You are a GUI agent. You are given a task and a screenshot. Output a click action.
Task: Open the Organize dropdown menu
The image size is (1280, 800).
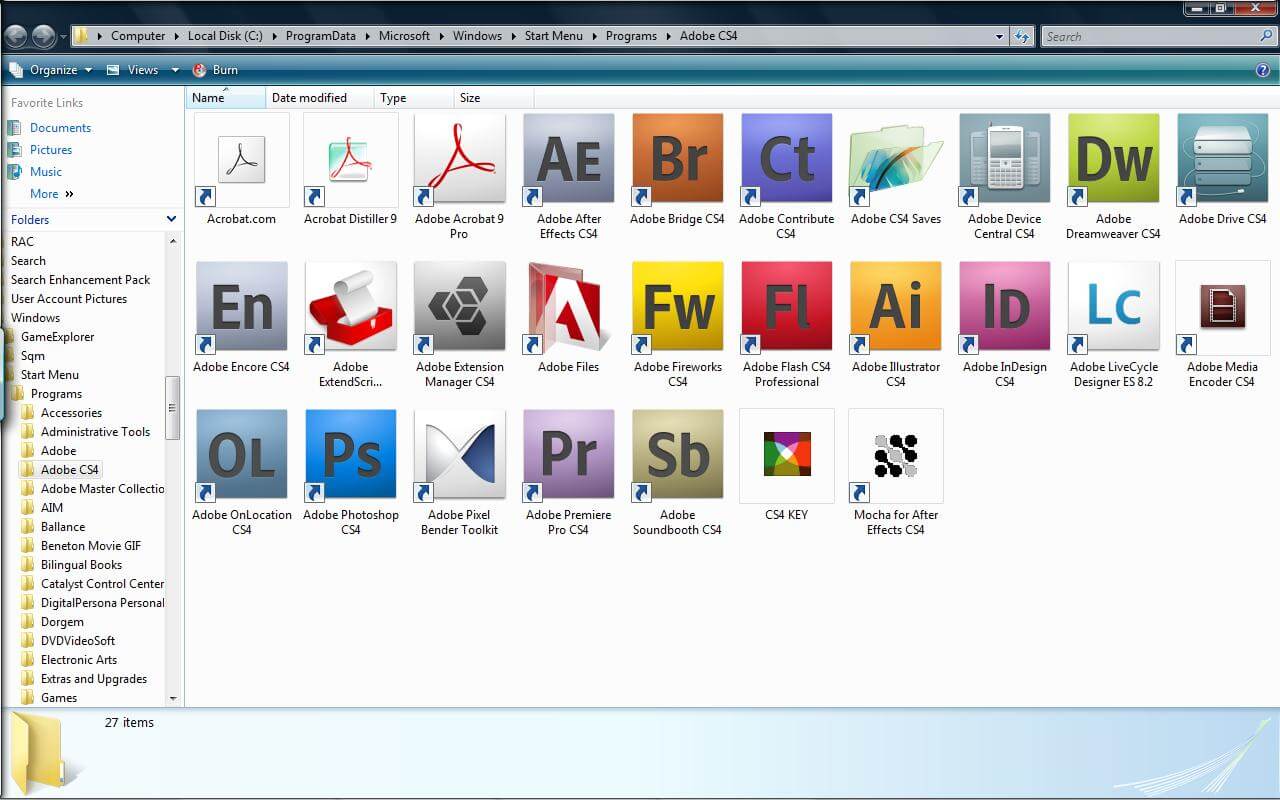pos(50,70)
